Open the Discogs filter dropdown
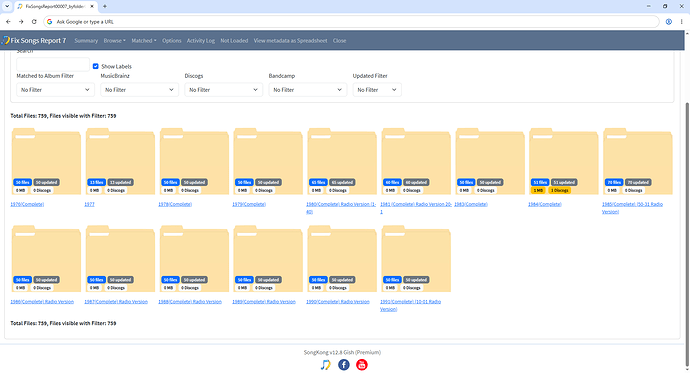 pyautogui.click(x=223, y=90)
